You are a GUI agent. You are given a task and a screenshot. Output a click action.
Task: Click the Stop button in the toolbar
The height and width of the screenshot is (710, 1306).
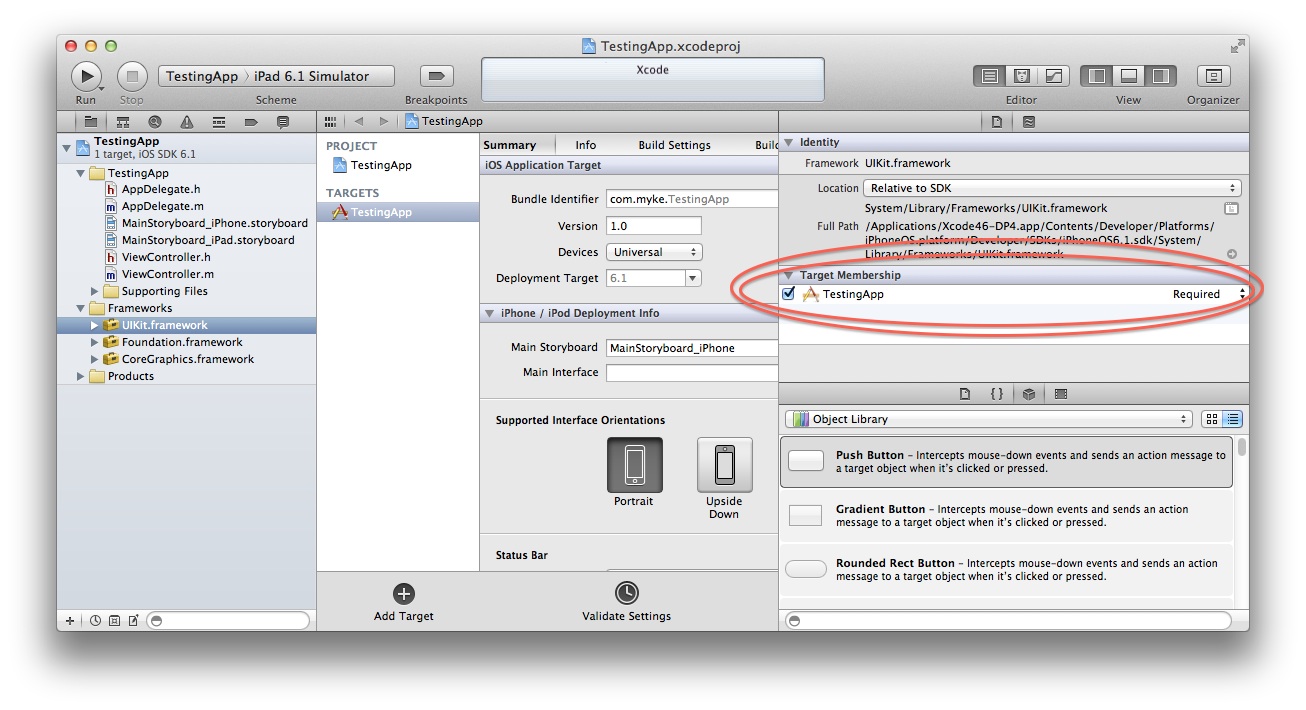[x=132, y=76]
